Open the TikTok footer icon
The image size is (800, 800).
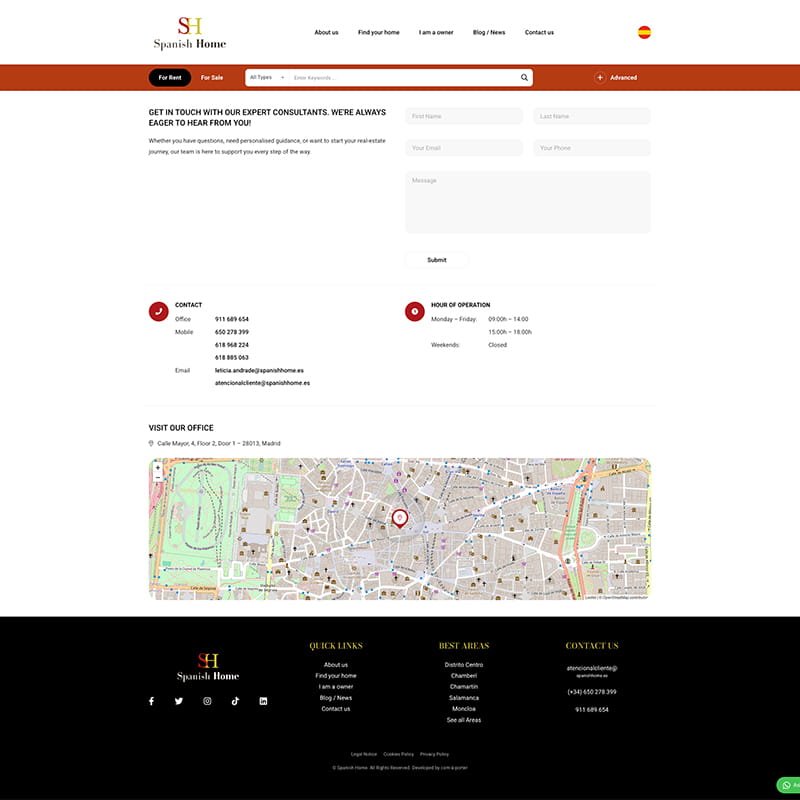(x=234, y=701)
